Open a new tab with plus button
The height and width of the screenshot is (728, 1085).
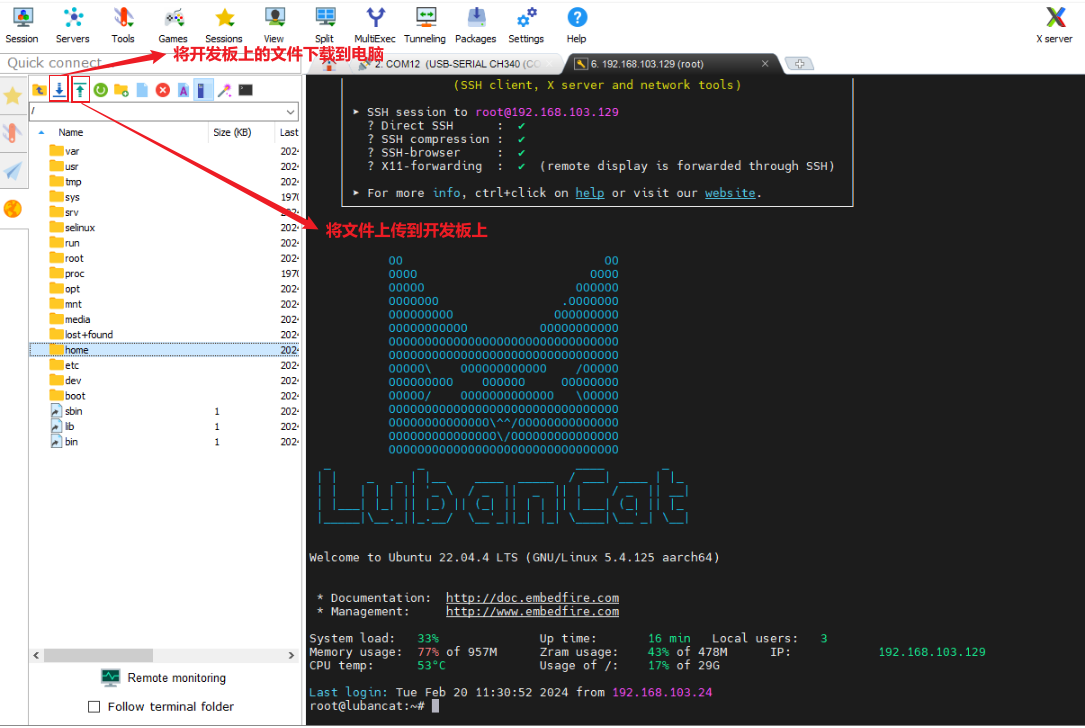coord(799,64)
